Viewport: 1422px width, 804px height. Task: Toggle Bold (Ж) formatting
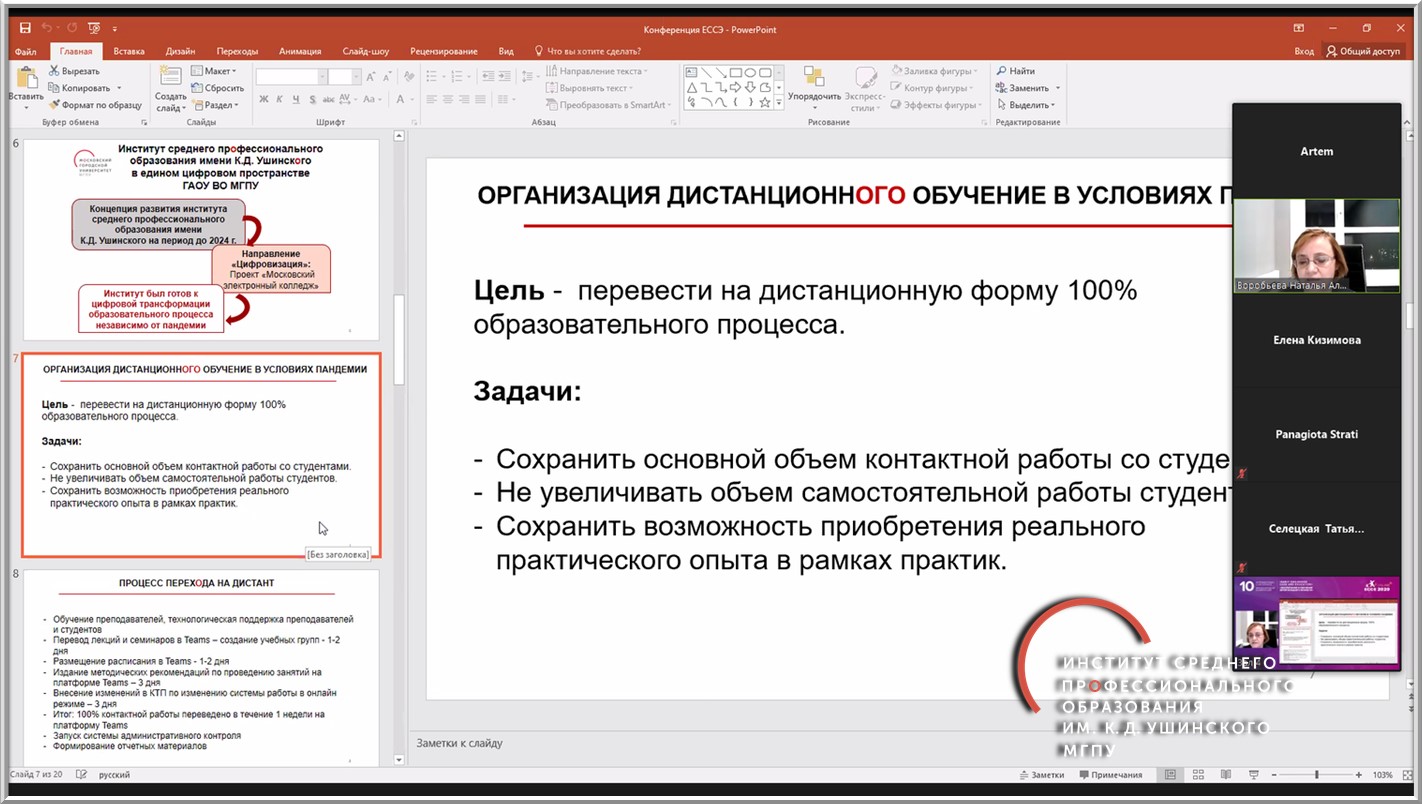pos(264,99)
